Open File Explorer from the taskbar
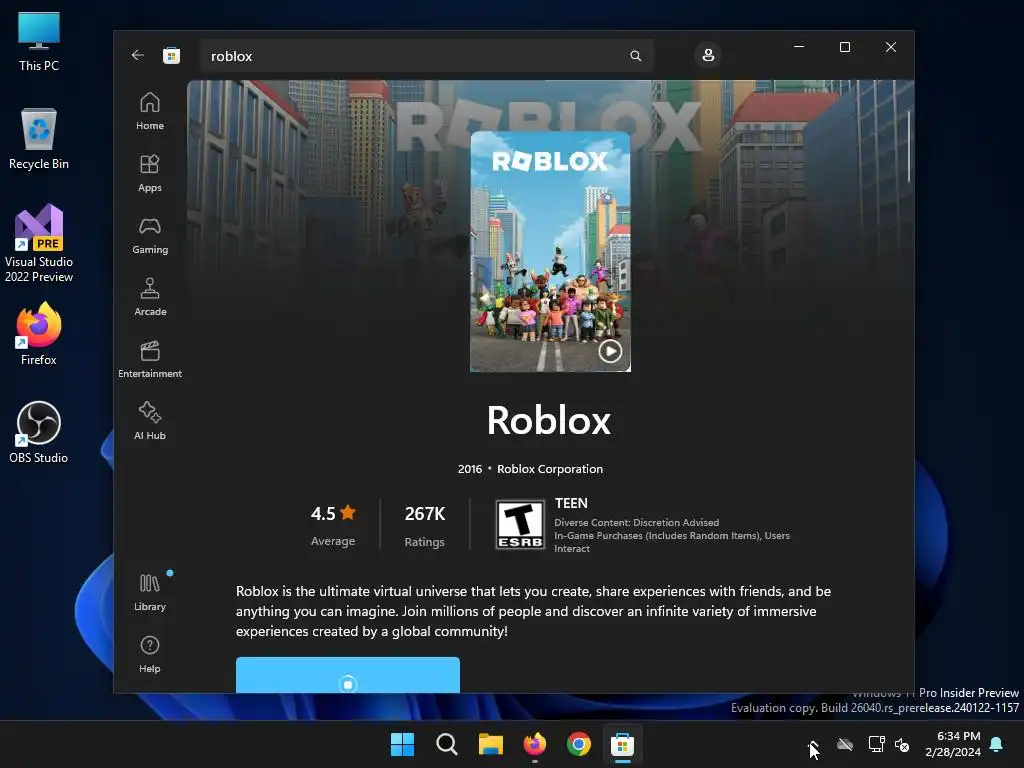This screenshot has width=1024, height=768. point(490,744)
